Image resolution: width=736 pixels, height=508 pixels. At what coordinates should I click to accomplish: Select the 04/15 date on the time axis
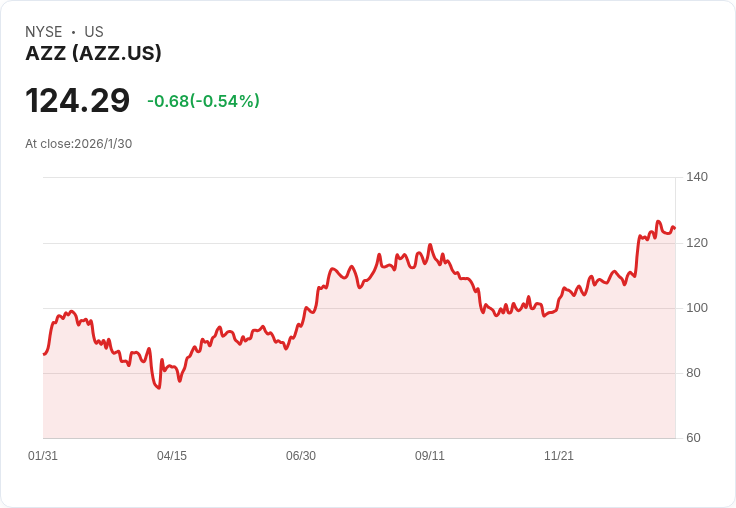[x=172, y=456]
